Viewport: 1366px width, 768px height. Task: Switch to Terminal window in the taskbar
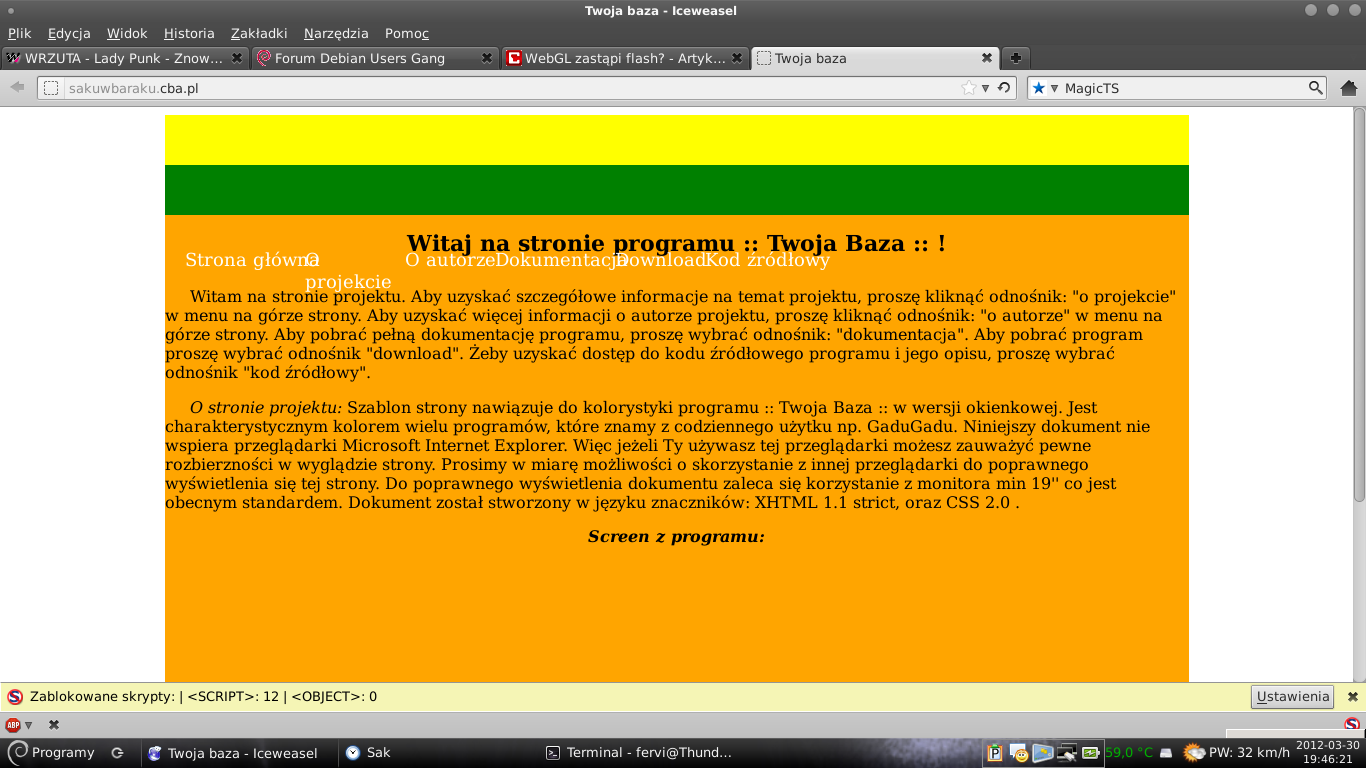(640, 753)
